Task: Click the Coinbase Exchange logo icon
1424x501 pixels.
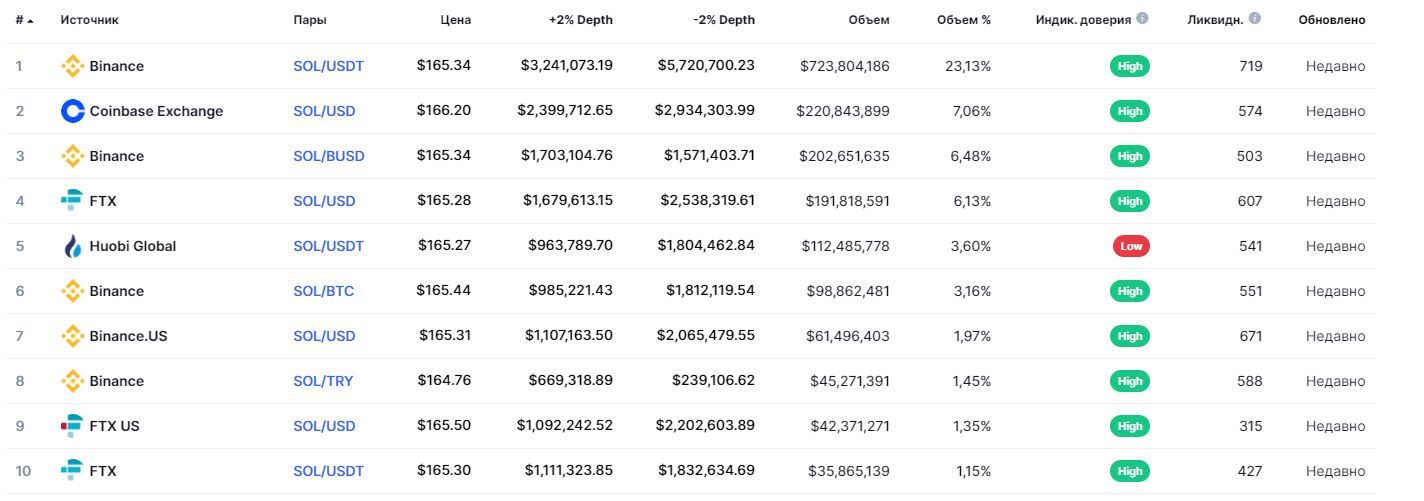Action: [x=72, y=111]
